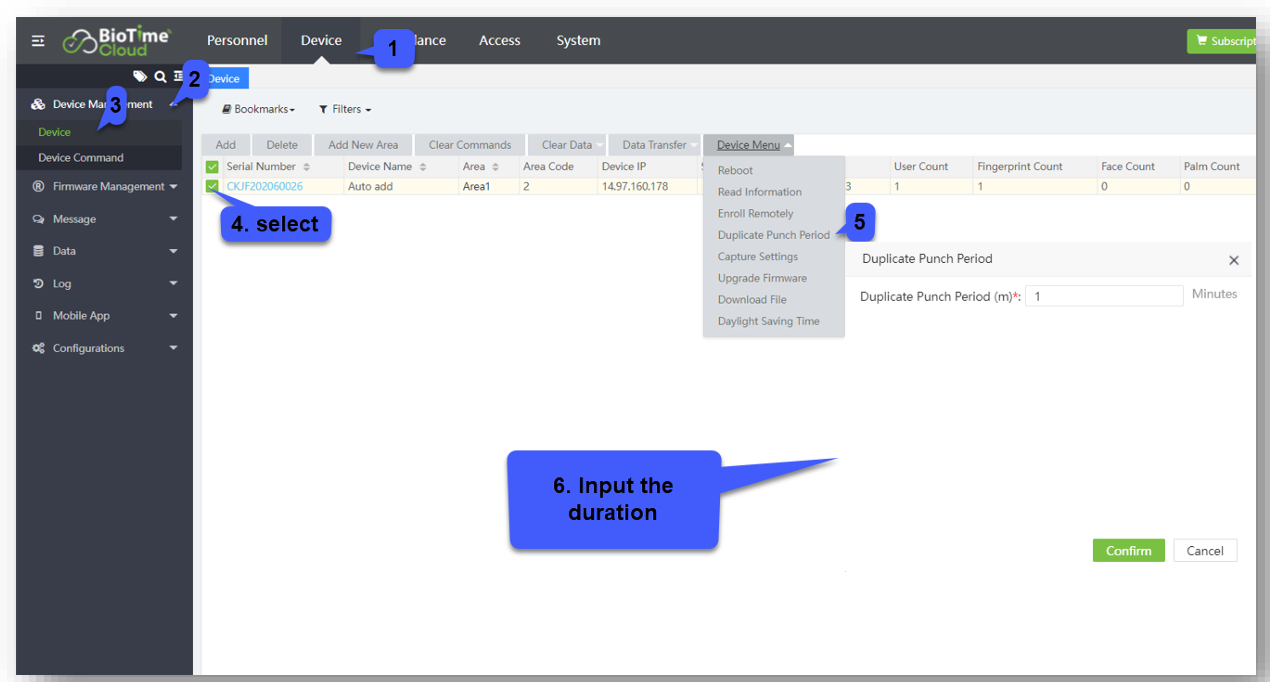
Task: Click the hamburger menu icon
Action: (38, 41)
